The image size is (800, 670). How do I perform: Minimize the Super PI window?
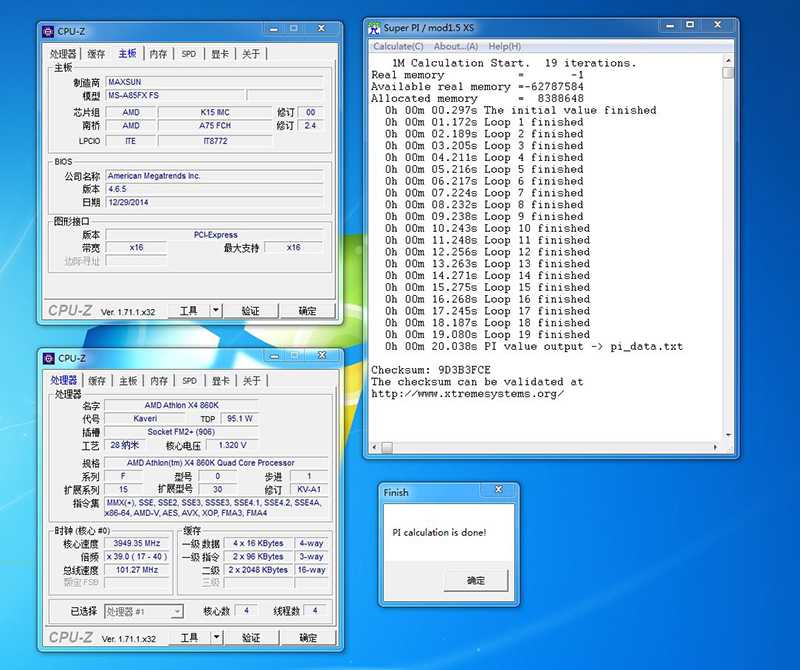tap(670, 26)
